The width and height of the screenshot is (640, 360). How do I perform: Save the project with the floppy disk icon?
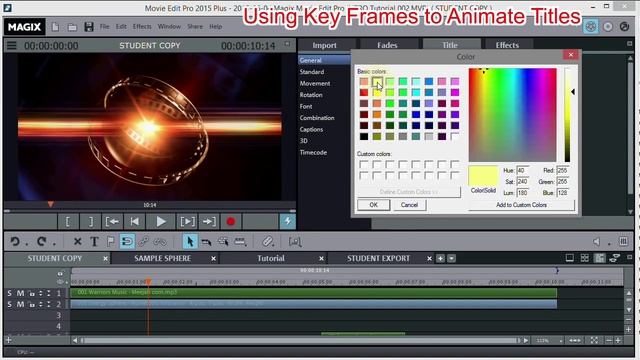[x=89, y=27]
